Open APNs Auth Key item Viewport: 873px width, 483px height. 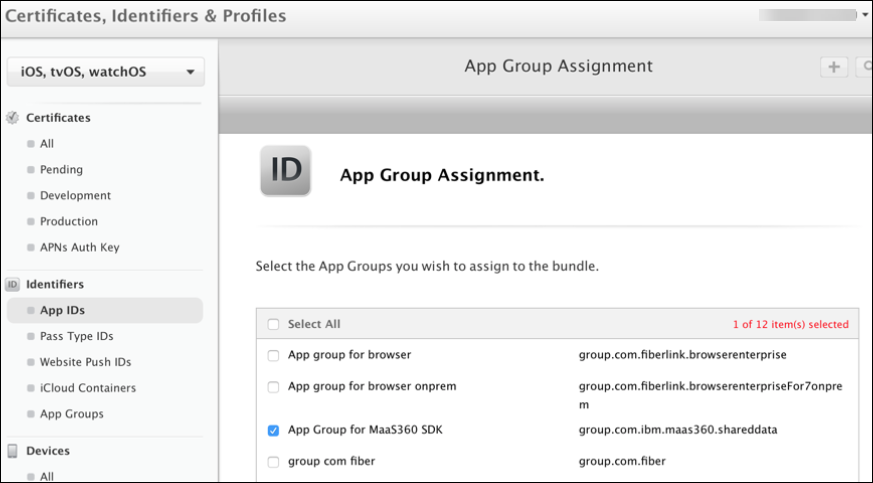[80, 247]
